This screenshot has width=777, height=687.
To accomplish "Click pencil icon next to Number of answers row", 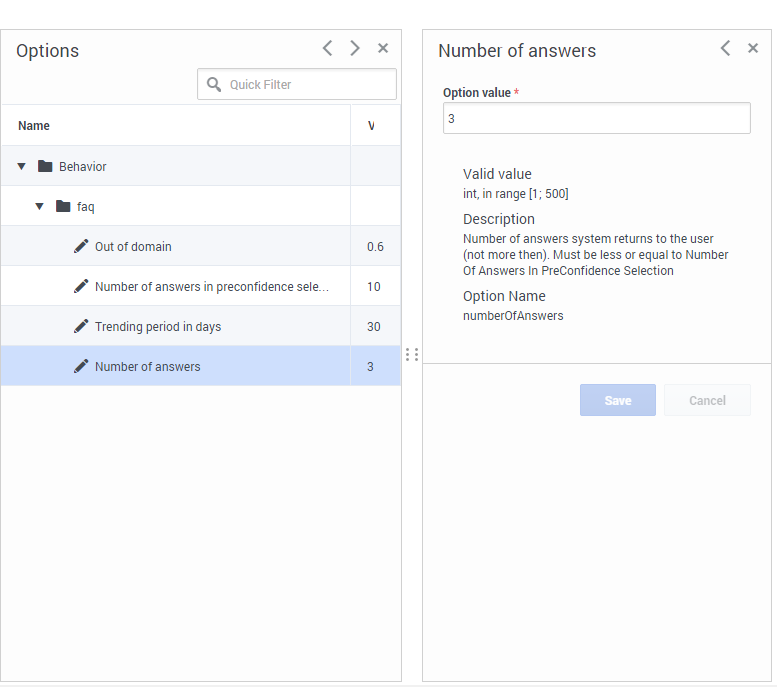I will (x=81, y=366).
